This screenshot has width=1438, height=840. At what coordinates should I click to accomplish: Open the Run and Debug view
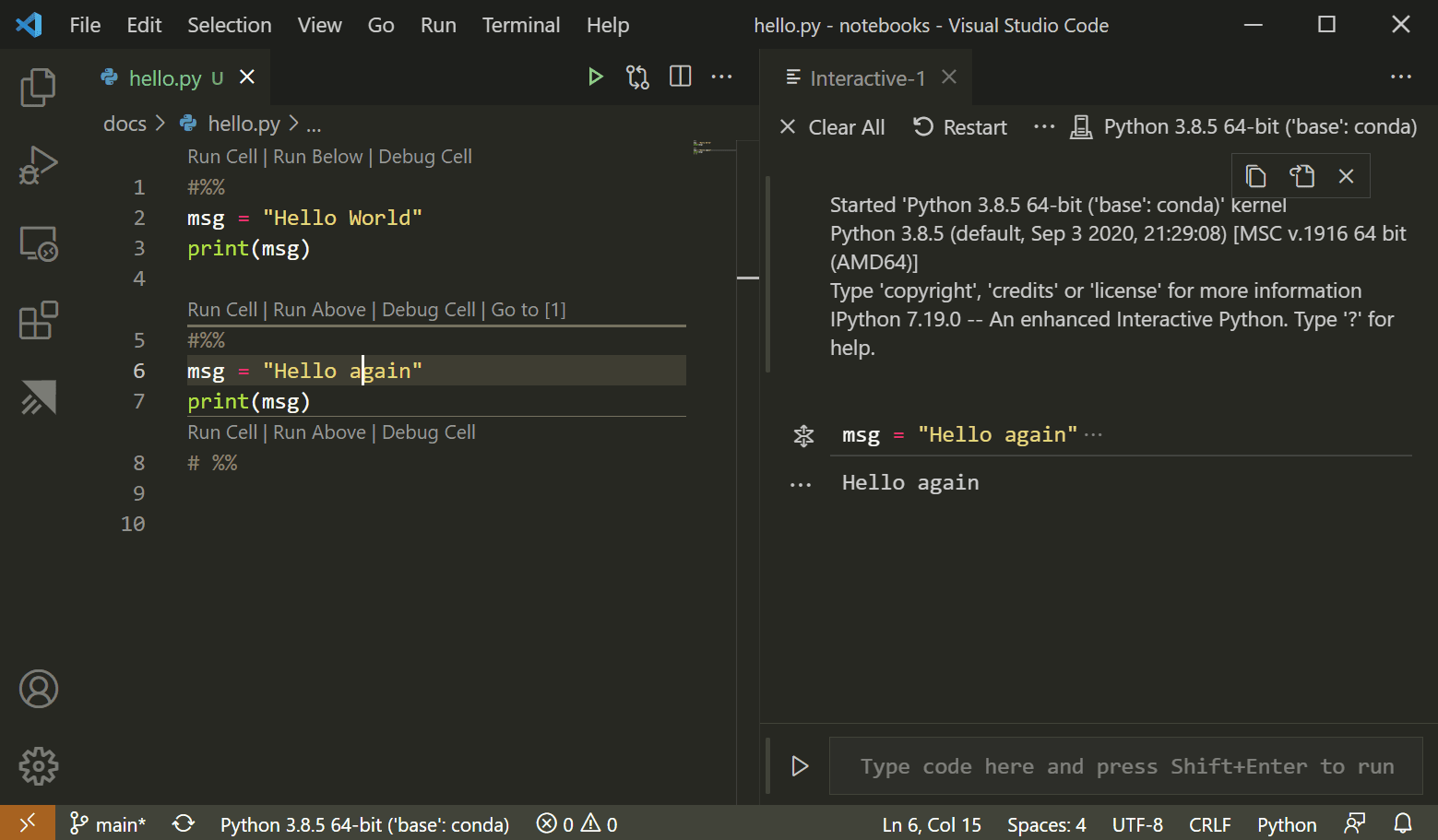[x=38, y=165]
